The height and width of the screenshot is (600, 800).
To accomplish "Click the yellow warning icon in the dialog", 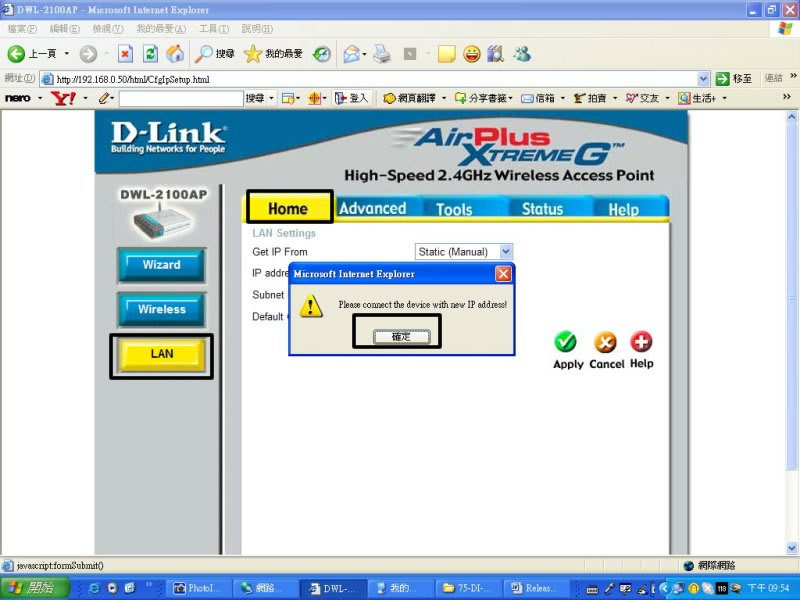I will pyautogui.click(x=311, y=306).
